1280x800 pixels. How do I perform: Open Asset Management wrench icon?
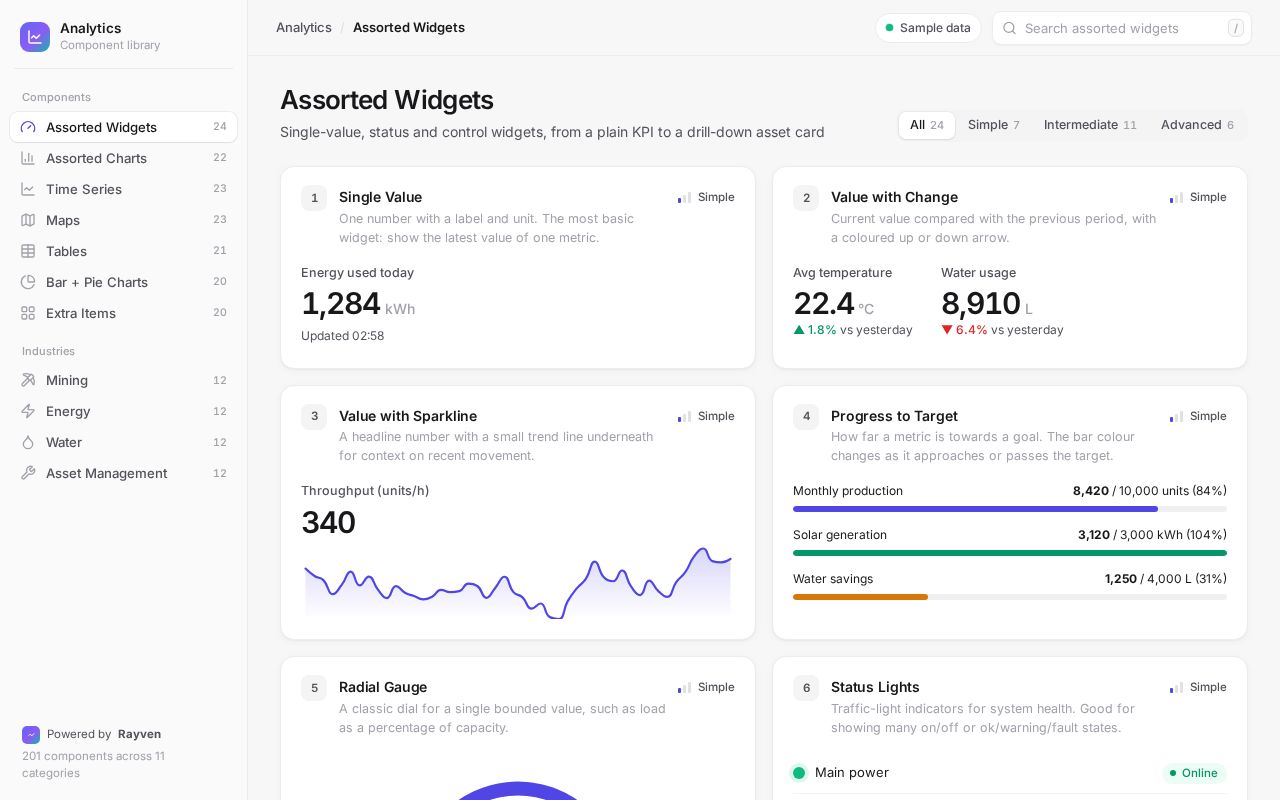coord(28,473)
